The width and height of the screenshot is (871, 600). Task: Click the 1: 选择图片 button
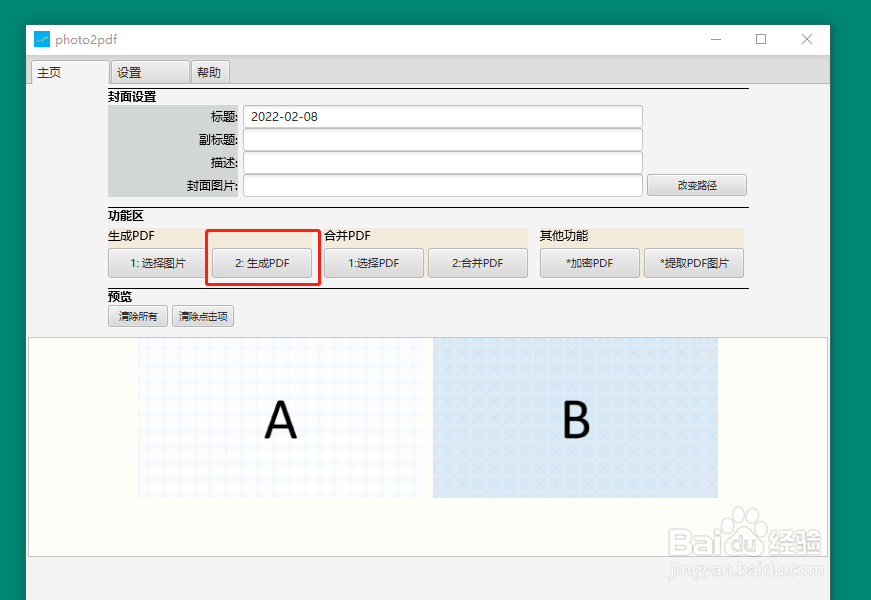pyautogui.click(x=158, y=263)
